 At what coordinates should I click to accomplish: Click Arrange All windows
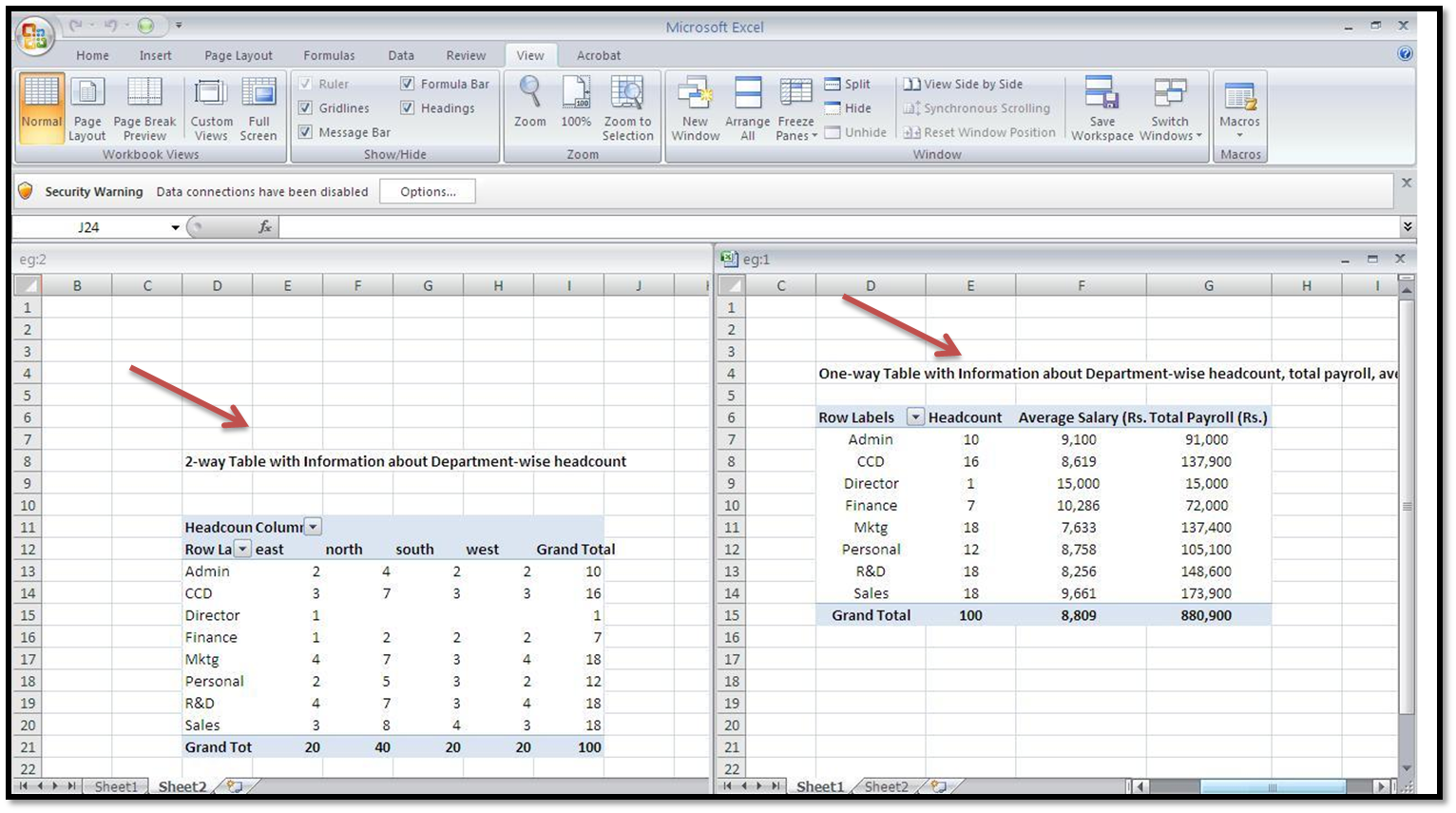coord(748,108)
